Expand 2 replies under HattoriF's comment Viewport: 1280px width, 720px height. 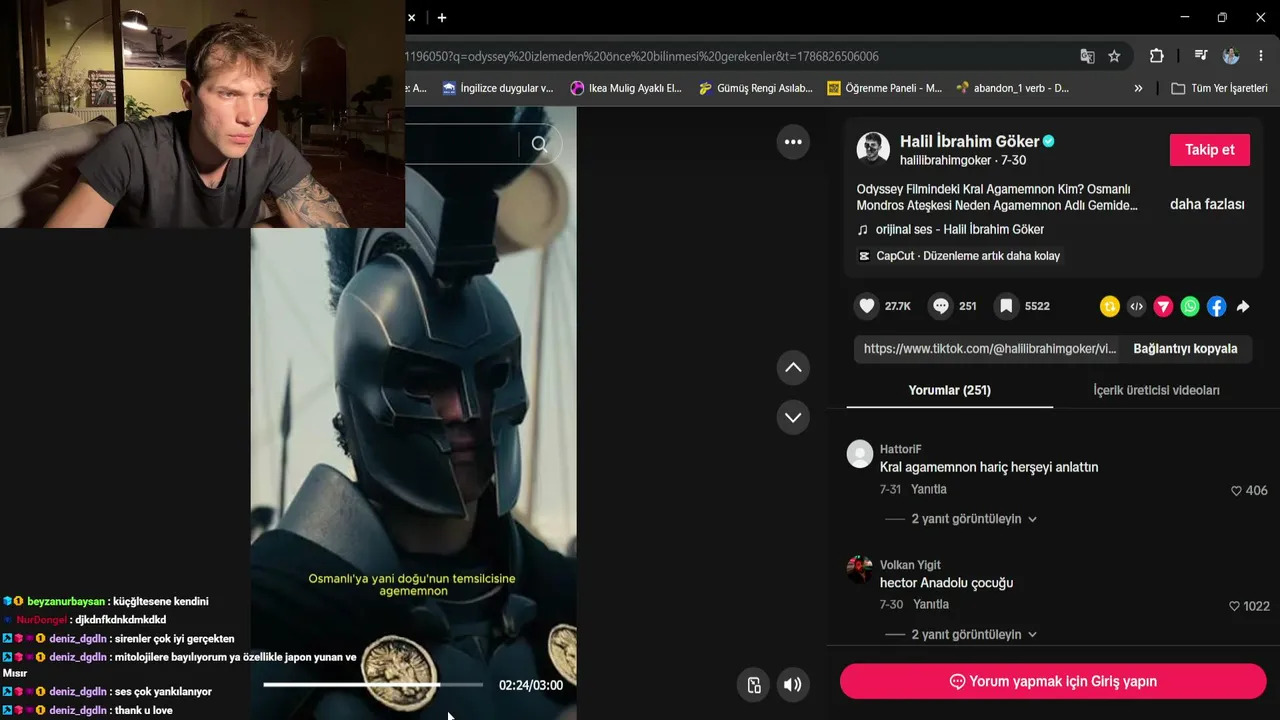coord(974,519)
